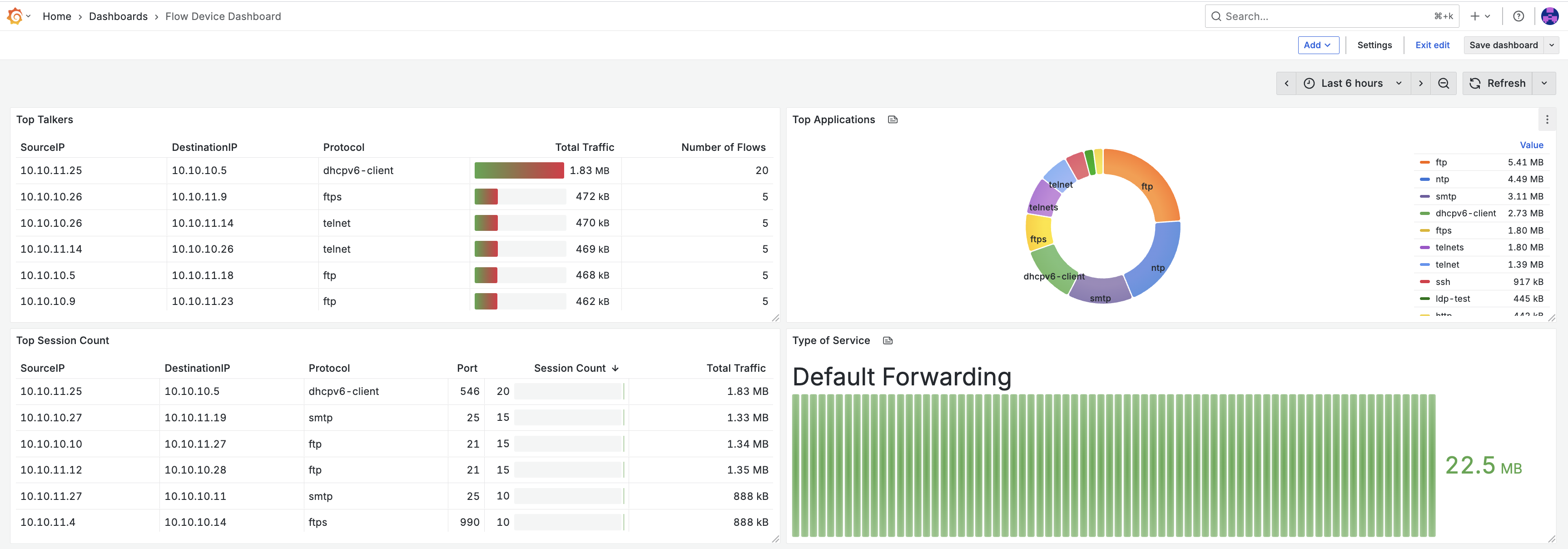Viewport: 1568px width, 549px height.
Task: Click 1.83 MB traffic bar gauge
Action: pos(519,170)
